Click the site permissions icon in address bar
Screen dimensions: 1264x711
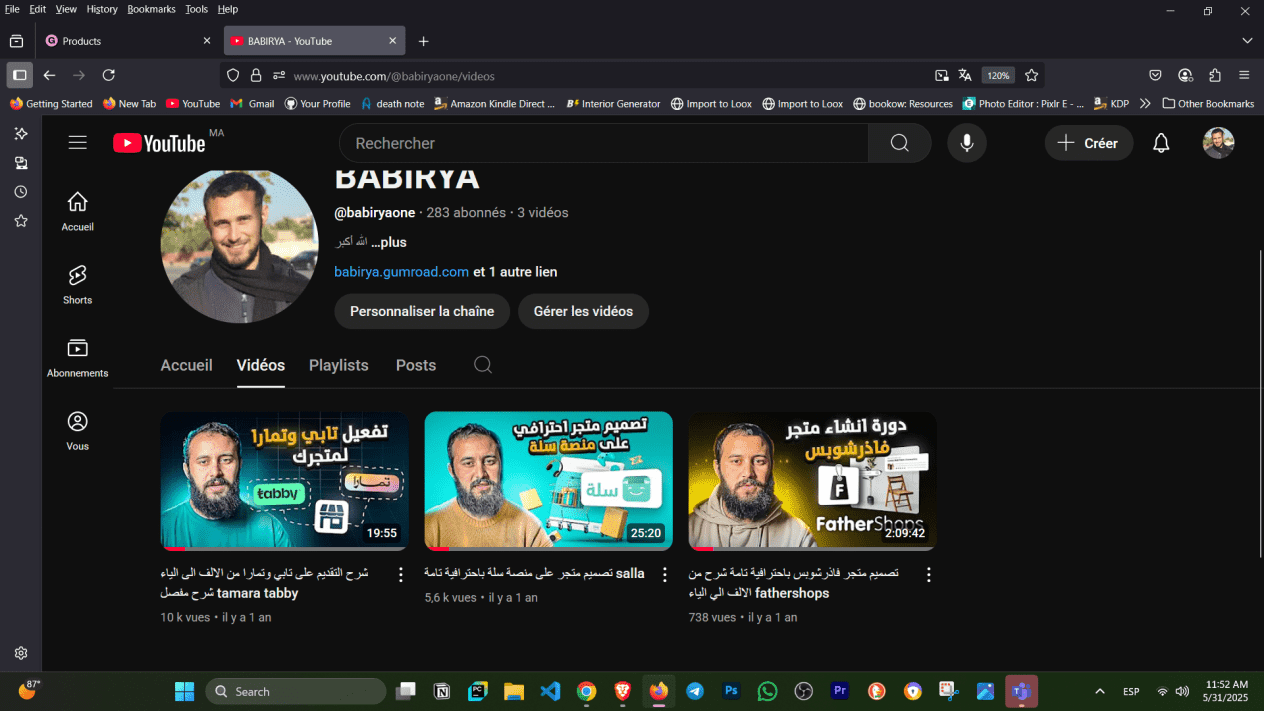[279, 75]
